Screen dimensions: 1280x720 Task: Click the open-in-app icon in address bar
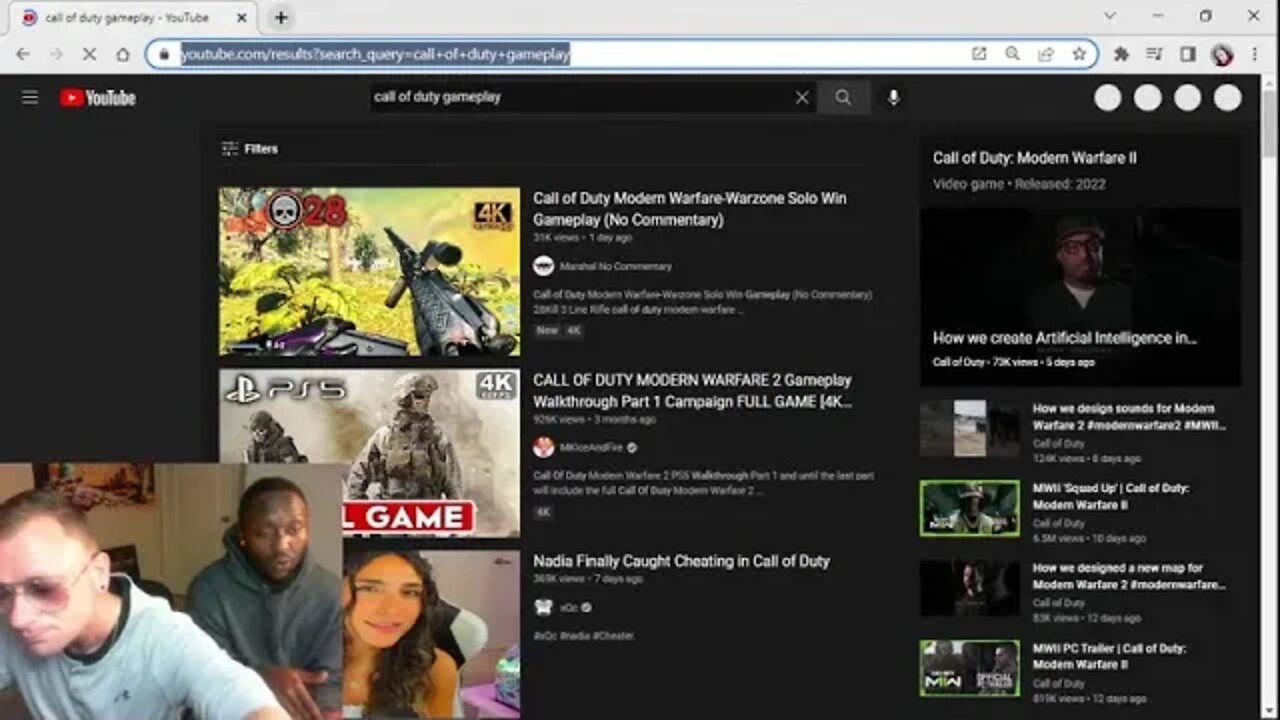(979, 54)
